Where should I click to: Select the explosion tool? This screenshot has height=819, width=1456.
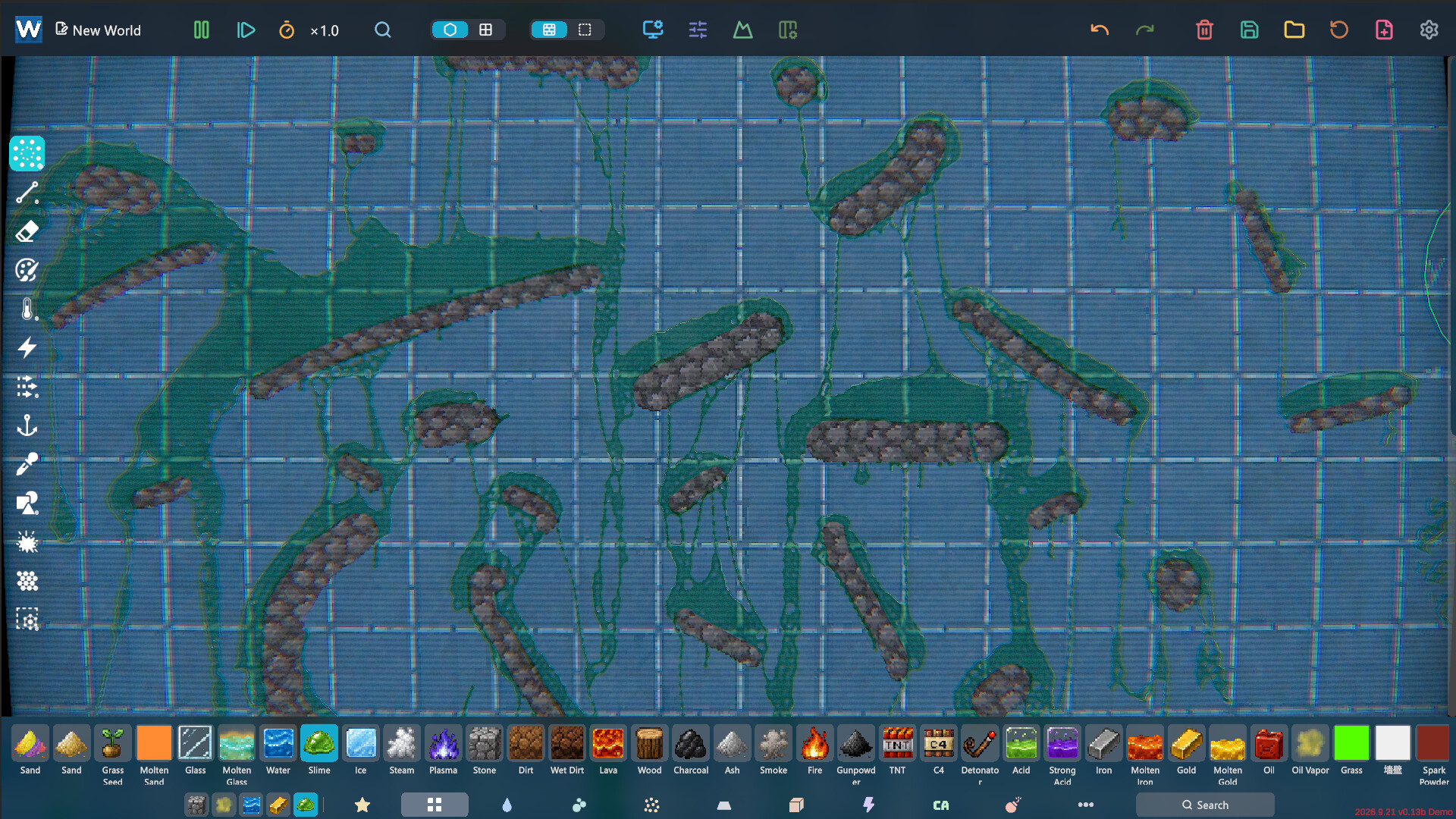click(x=27, y=542)
